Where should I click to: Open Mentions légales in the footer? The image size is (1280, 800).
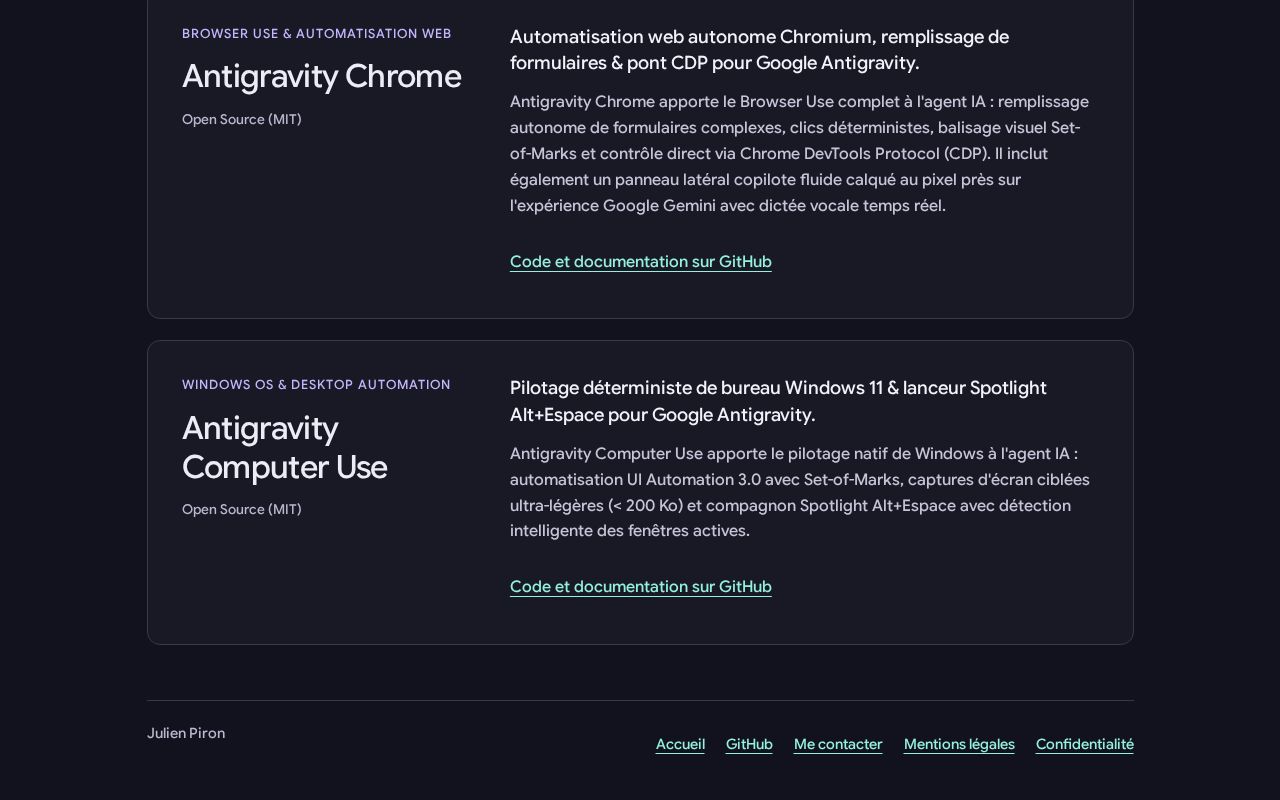(x=959, y=744)
